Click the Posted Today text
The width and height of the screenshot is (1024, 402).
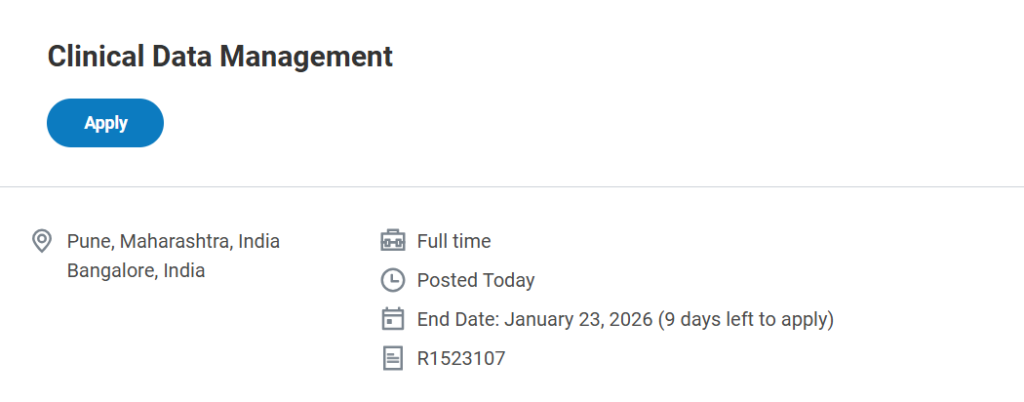click(x=476, y=280)
